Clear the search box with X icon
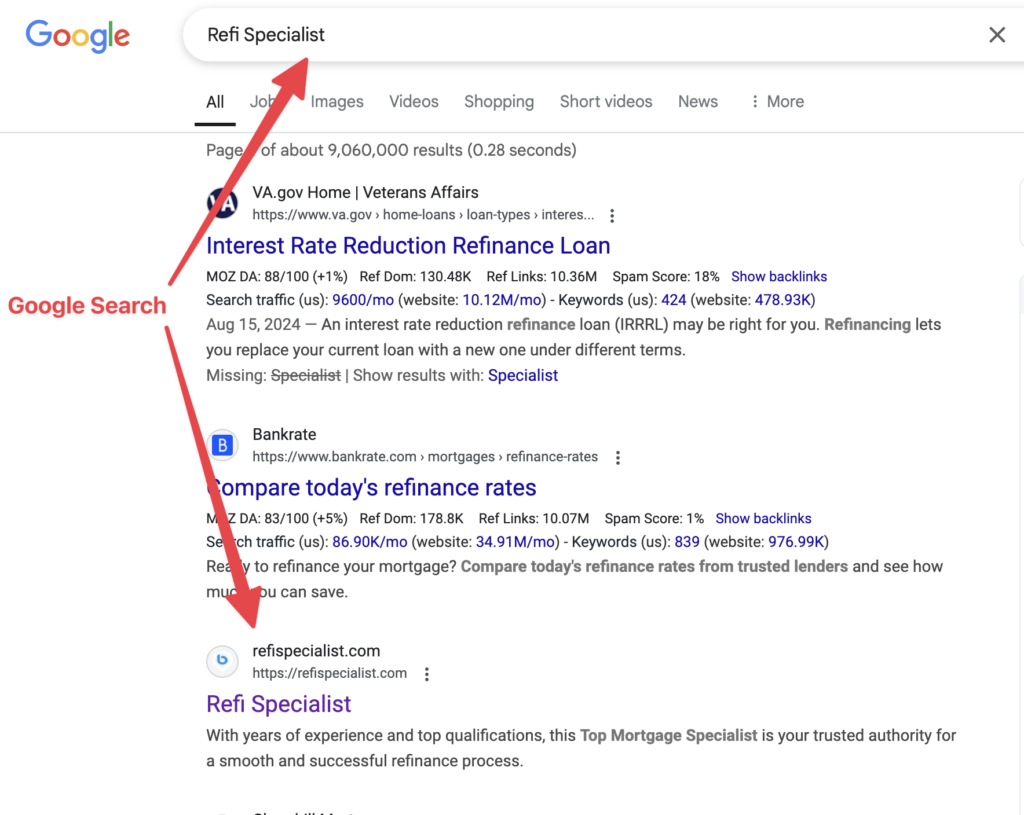1024x815 pixels. point(996,35)
